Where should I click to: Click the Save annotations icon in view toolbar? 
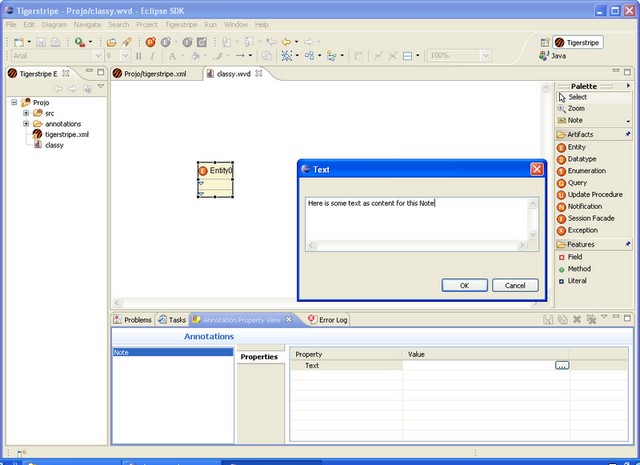point(548,319)
